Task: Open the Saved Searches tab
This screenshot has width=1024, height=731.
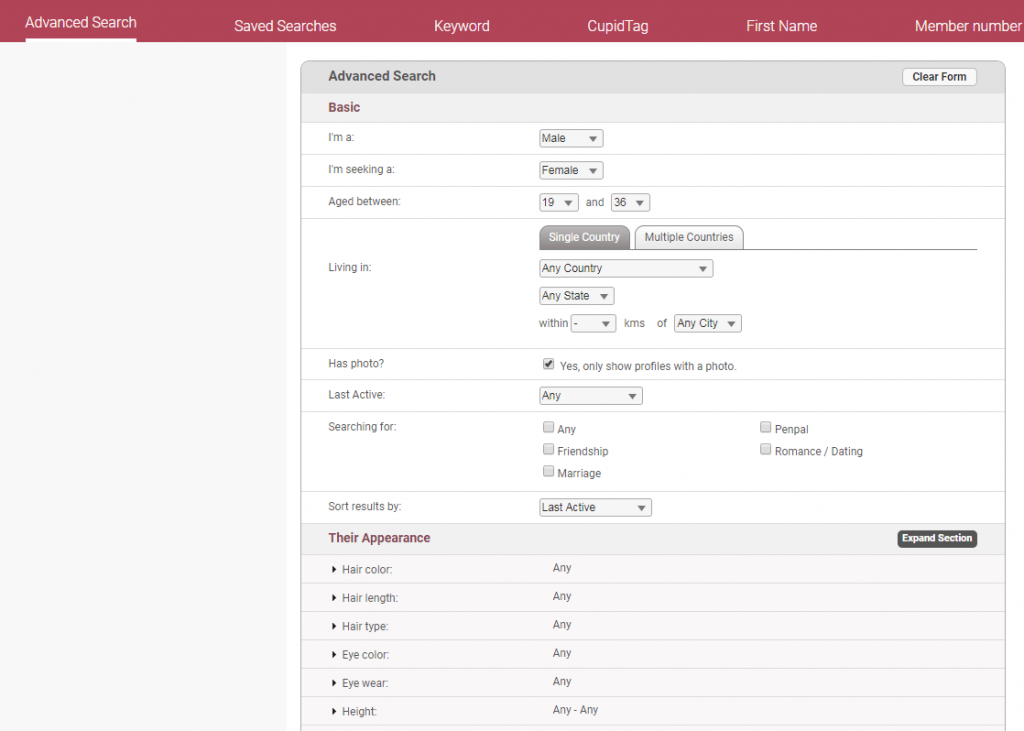Action: pyautogui.click(x=285, y=26)
